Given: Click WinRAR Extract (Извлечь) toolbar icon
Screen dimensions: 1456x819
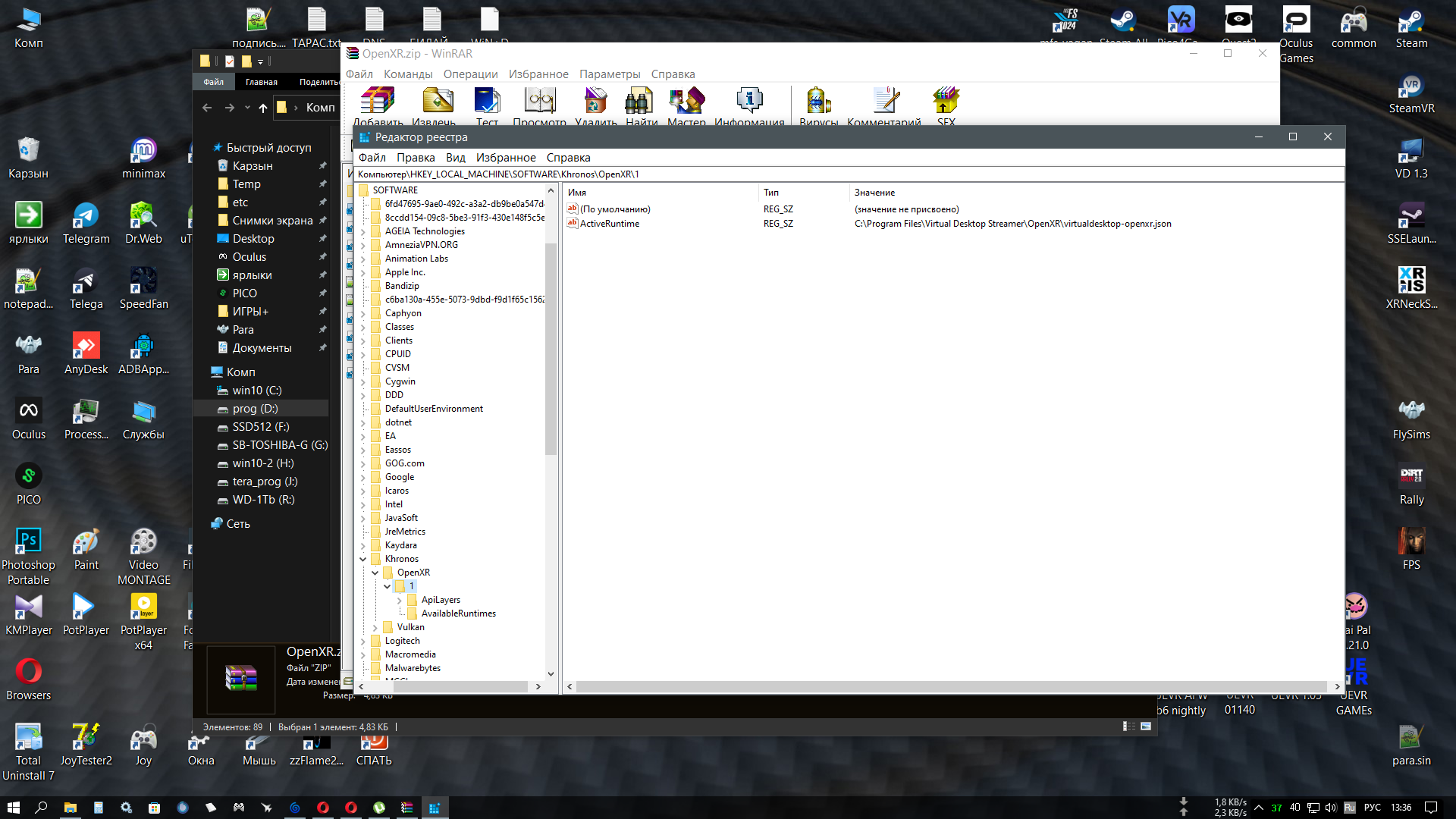Looking at the screenshot, I should tap(437, 100).
